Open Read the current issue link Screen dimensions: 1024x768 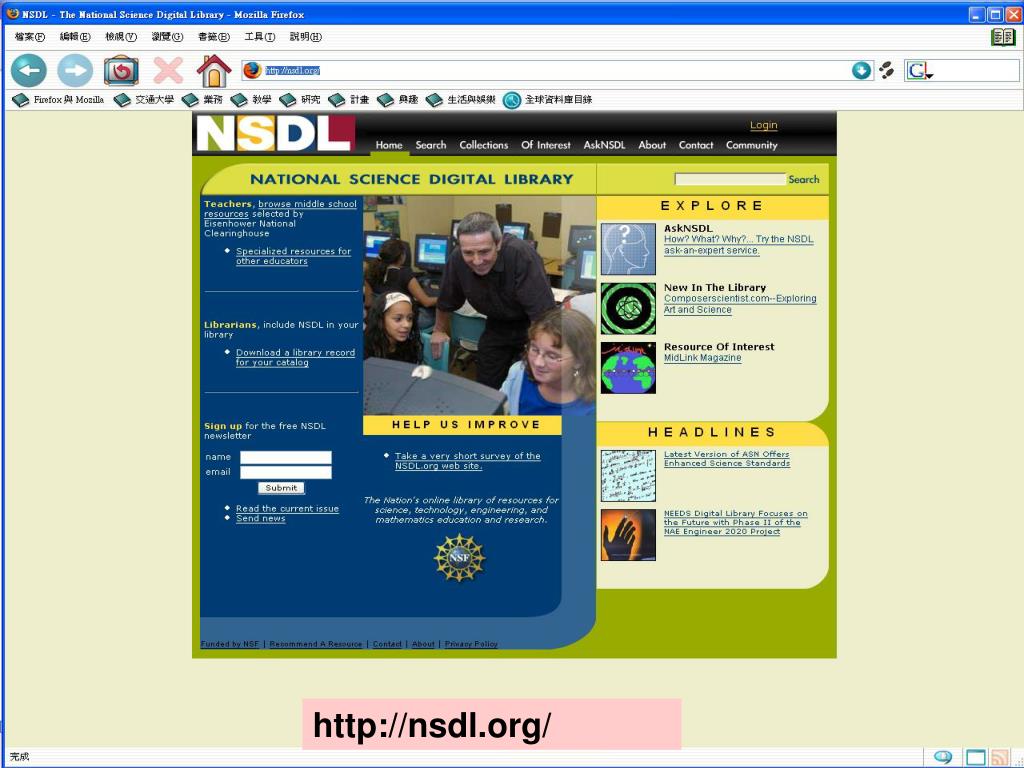pyautogui.click(x=287, y=509)
